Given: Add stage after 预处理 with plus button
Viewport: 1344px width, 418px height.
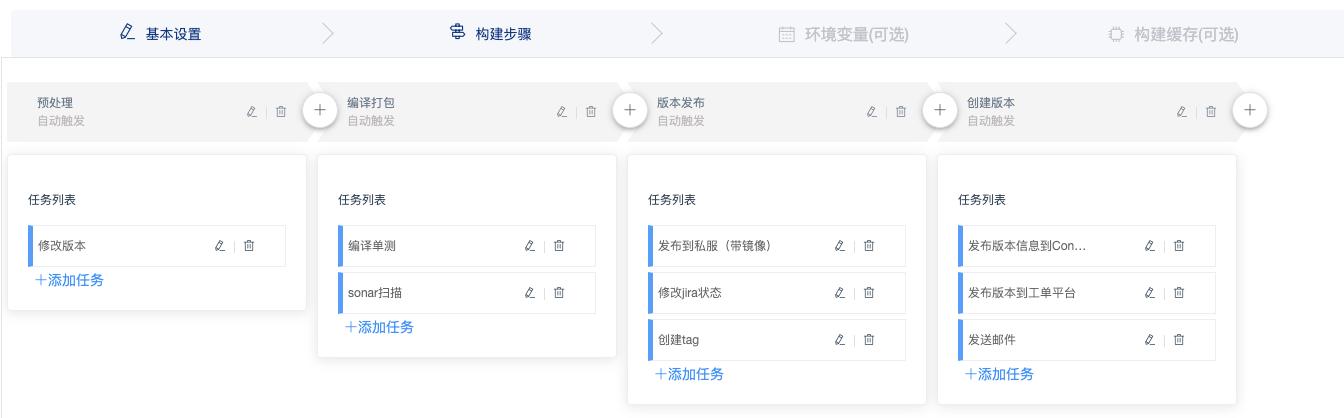Looking at the screenshot, I should click(x=320, y=111).
